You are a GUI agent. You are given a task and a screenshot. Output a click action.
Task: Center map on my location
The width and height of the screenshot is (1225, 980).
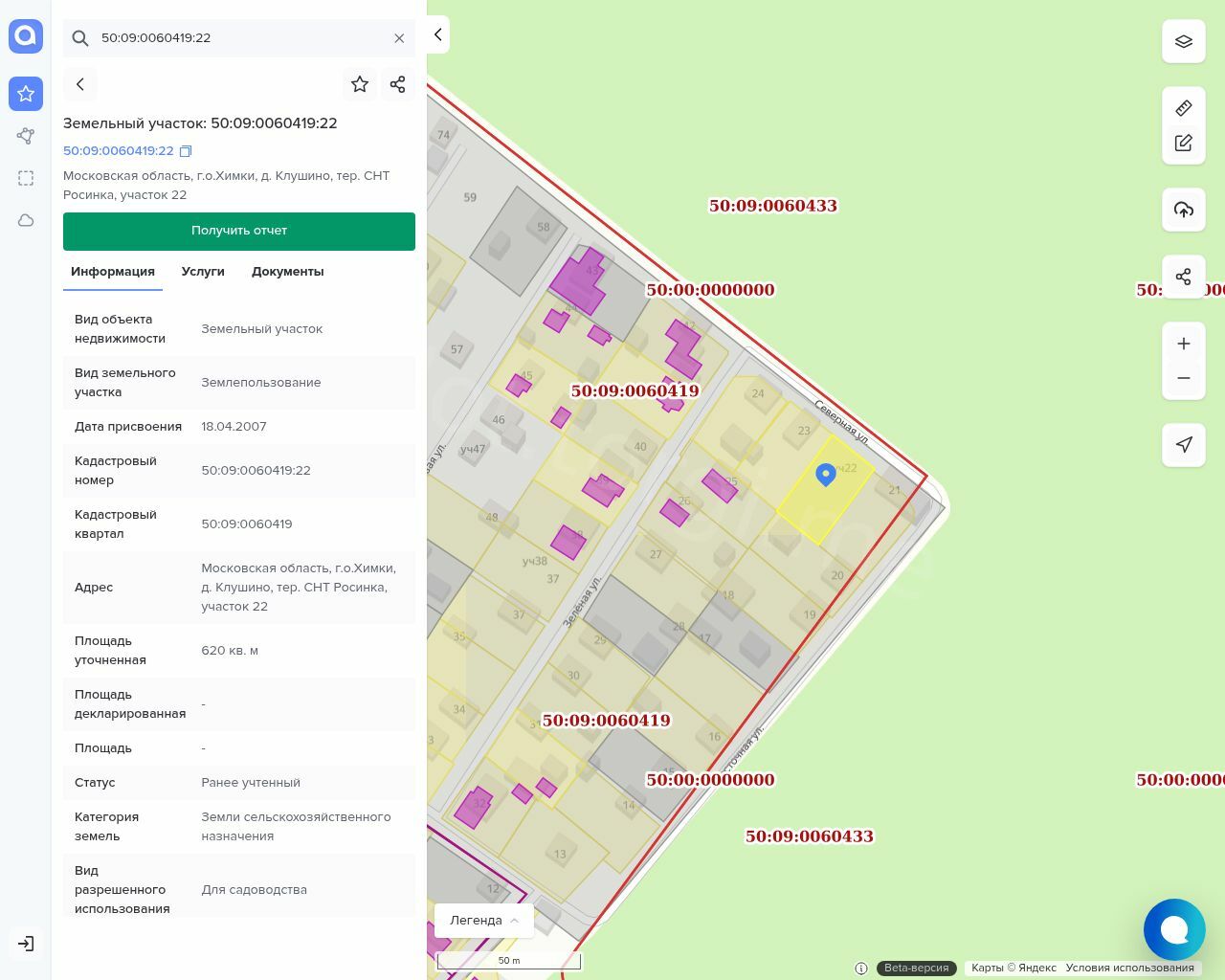tap(1184, 444)
